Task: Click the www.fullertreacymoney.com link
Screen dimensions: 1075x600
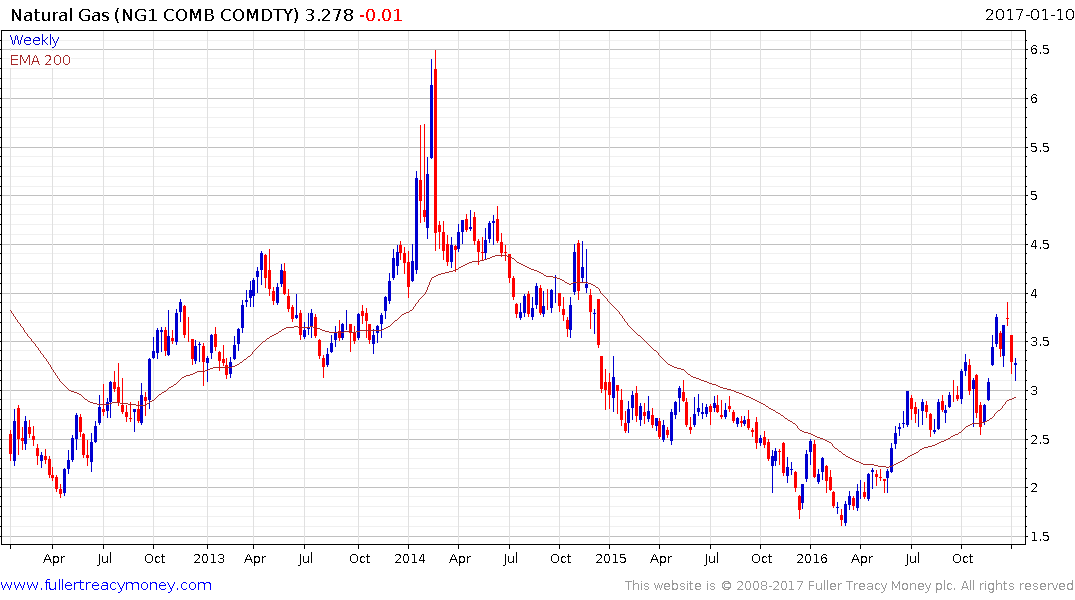Action: point(106,585)
